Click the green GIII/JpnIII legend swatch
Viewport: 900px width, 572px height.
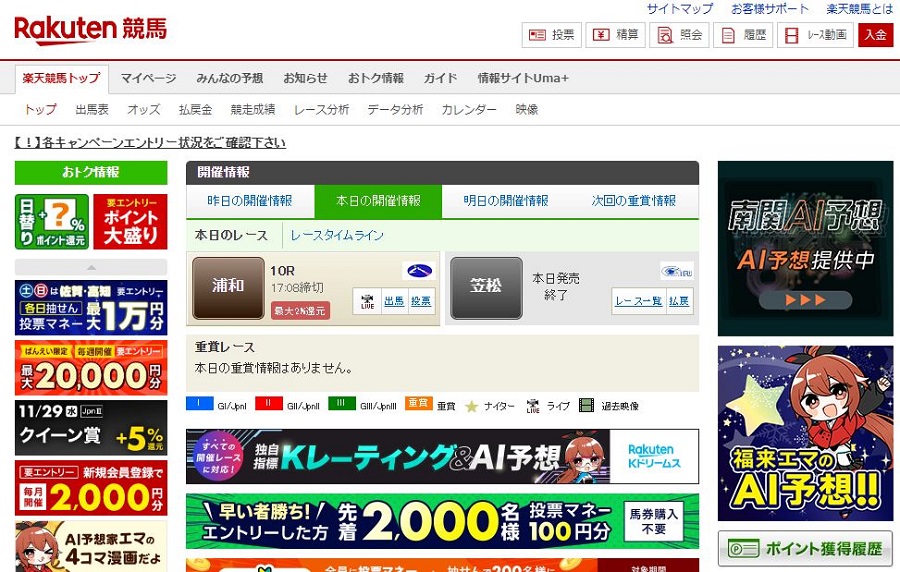coord(342,403)
